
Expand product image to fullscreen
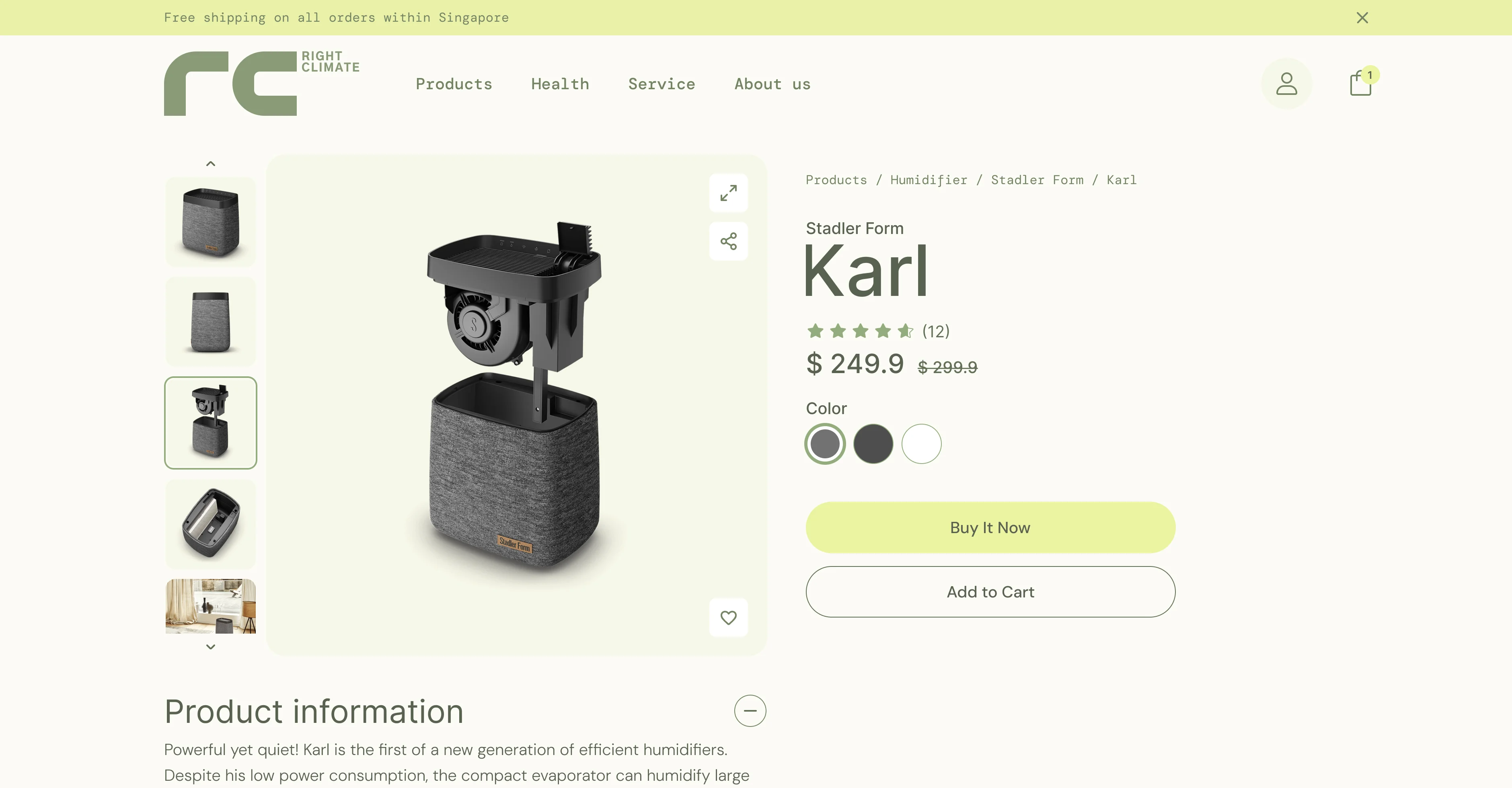(x=728, y=193)
